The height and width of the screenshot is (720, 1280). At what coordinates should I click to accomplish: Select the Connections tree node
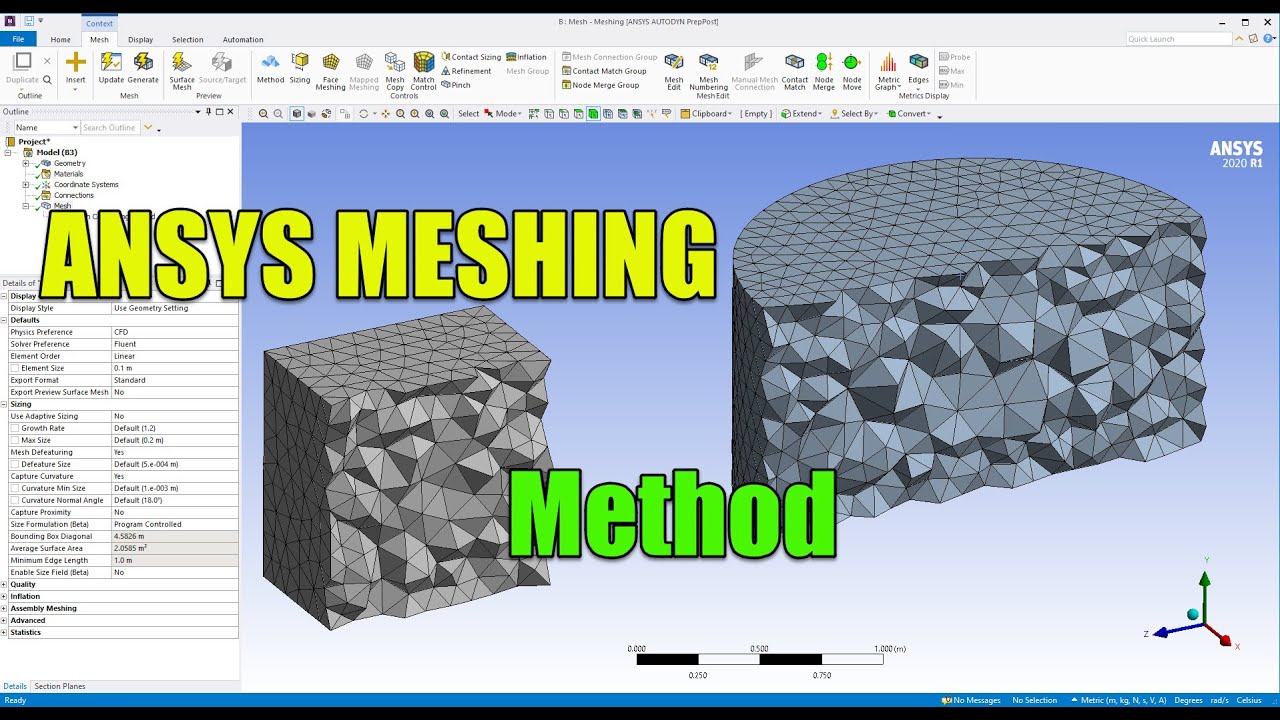pyautogui.click(x=73, y=195)
